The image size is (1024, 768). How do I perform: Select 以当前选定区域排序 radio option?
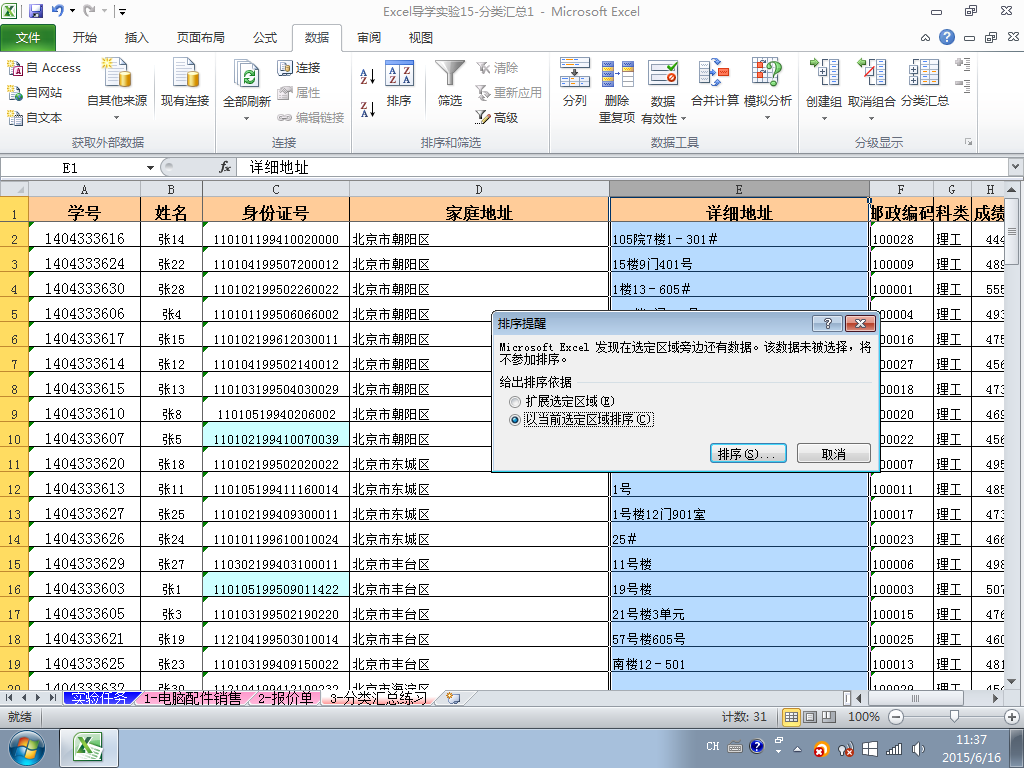point(515,419)
